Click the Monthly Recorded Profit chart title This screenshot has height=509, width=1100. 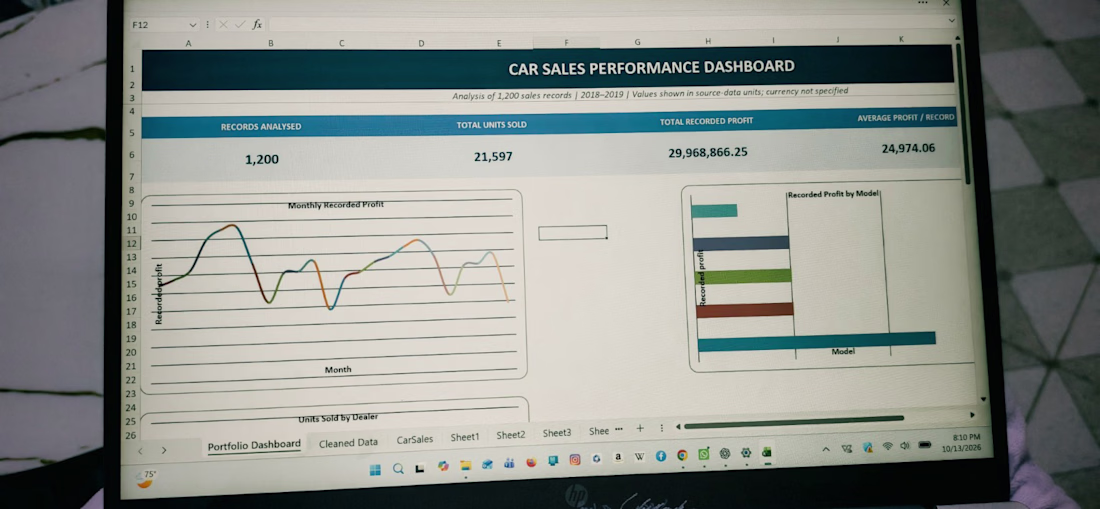[x=335, y=205]
